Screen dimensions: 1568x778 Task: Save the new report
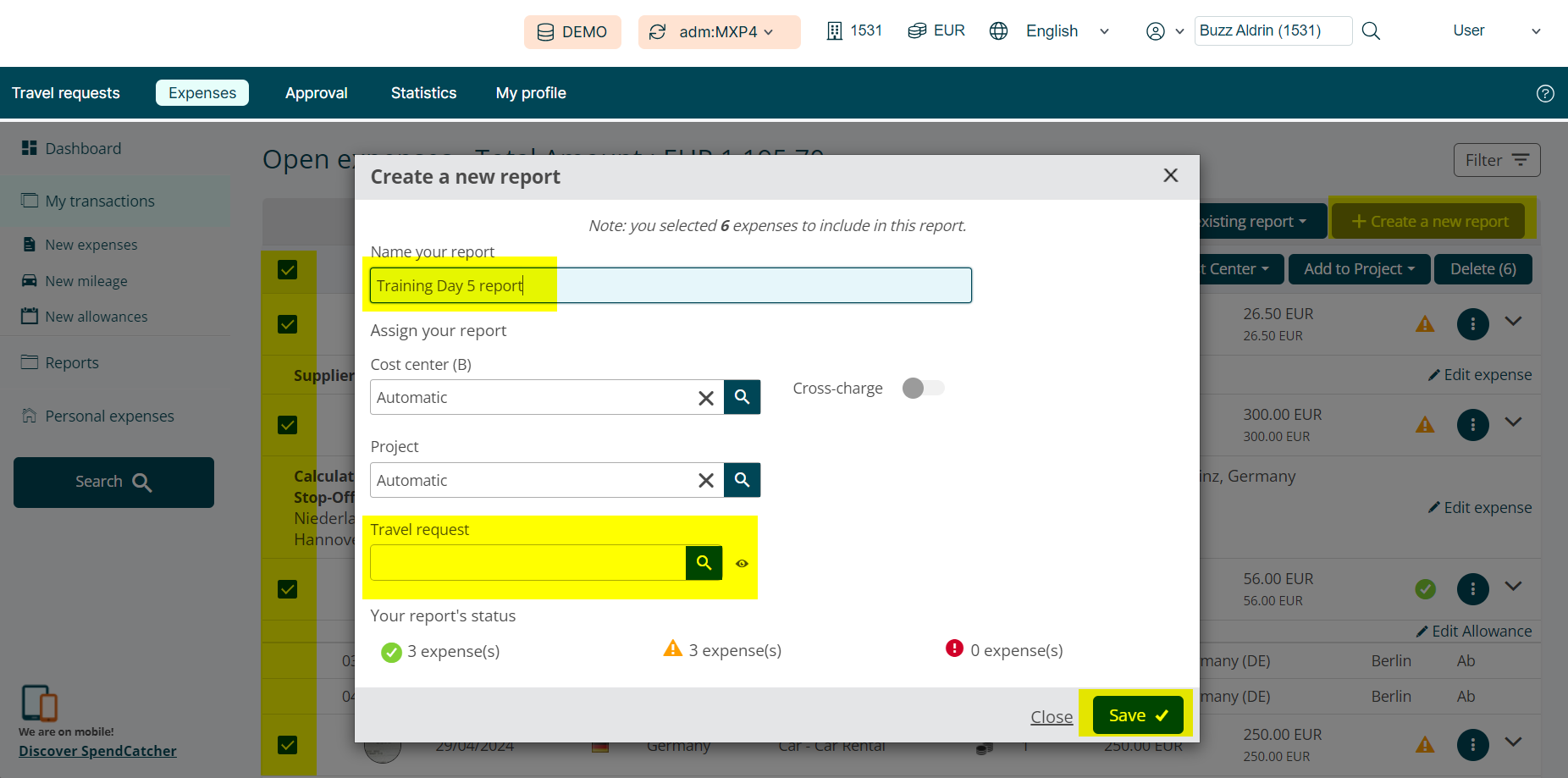1137,715
